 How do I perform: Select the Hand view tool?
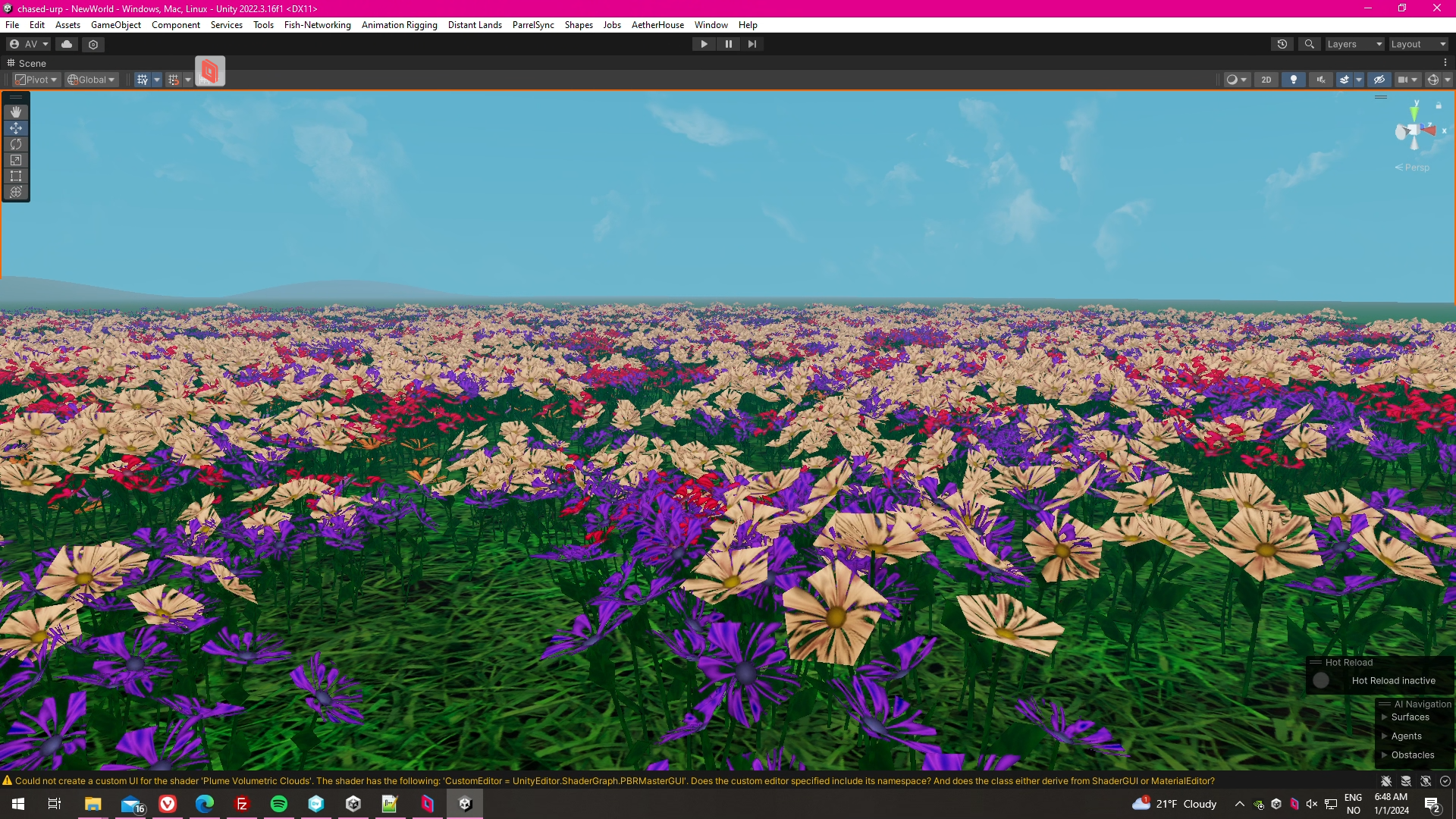coord(16,112)
